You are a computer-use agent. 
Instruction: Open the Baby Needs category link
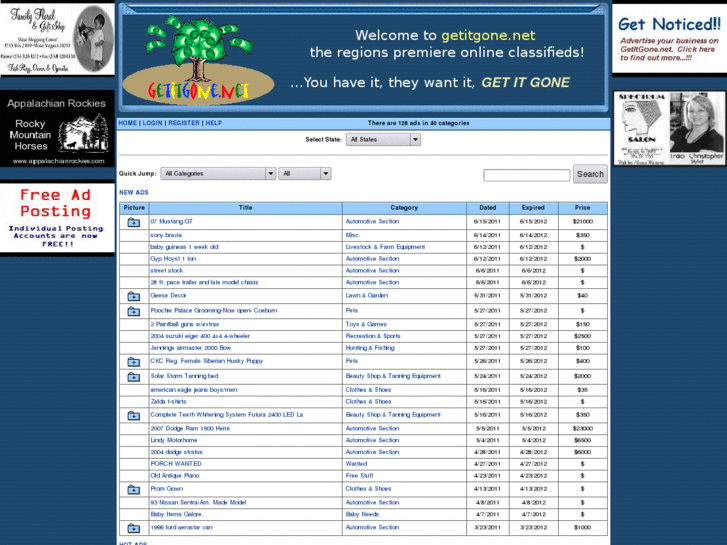tap(362, 514)
